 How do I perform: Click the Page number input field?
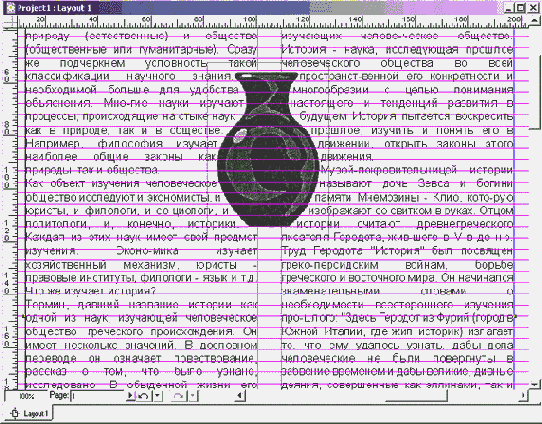point(98,396)
